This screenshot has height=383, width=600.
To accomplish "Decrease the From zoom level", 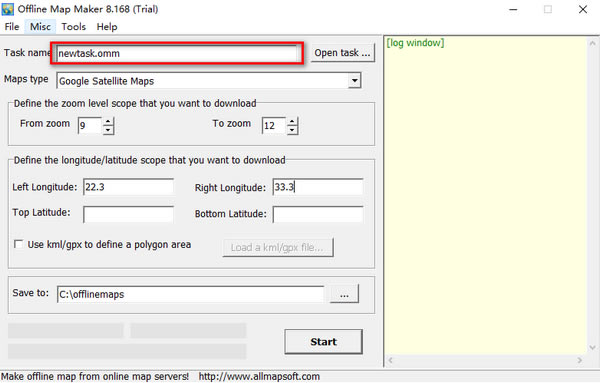I will [x=108, y=130].
